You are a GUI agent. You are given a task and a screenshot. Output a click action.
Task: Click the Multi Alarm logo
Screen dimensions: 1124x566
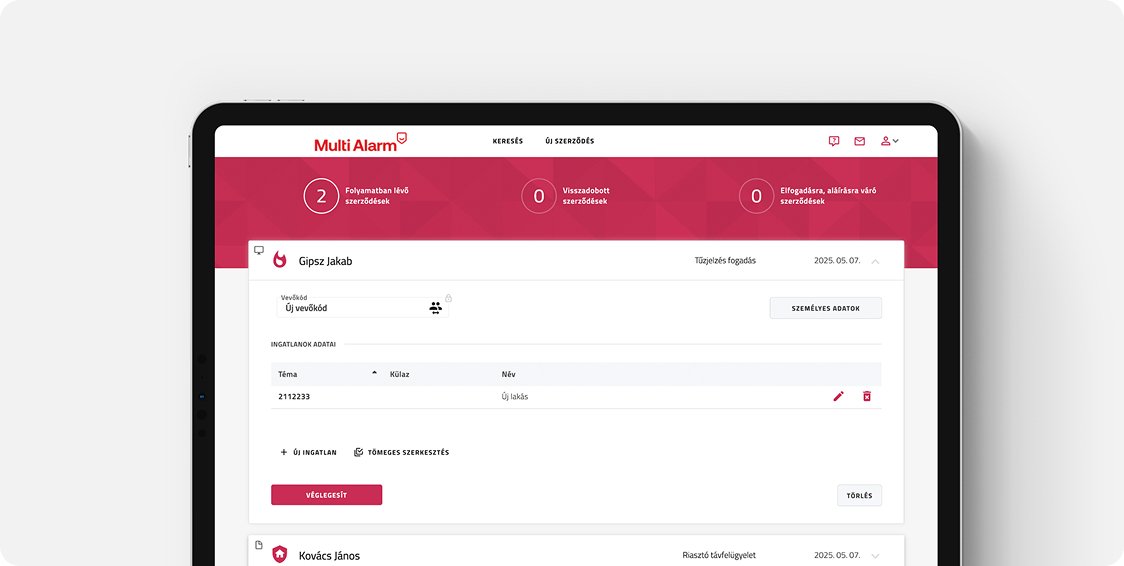coord(360,143)
